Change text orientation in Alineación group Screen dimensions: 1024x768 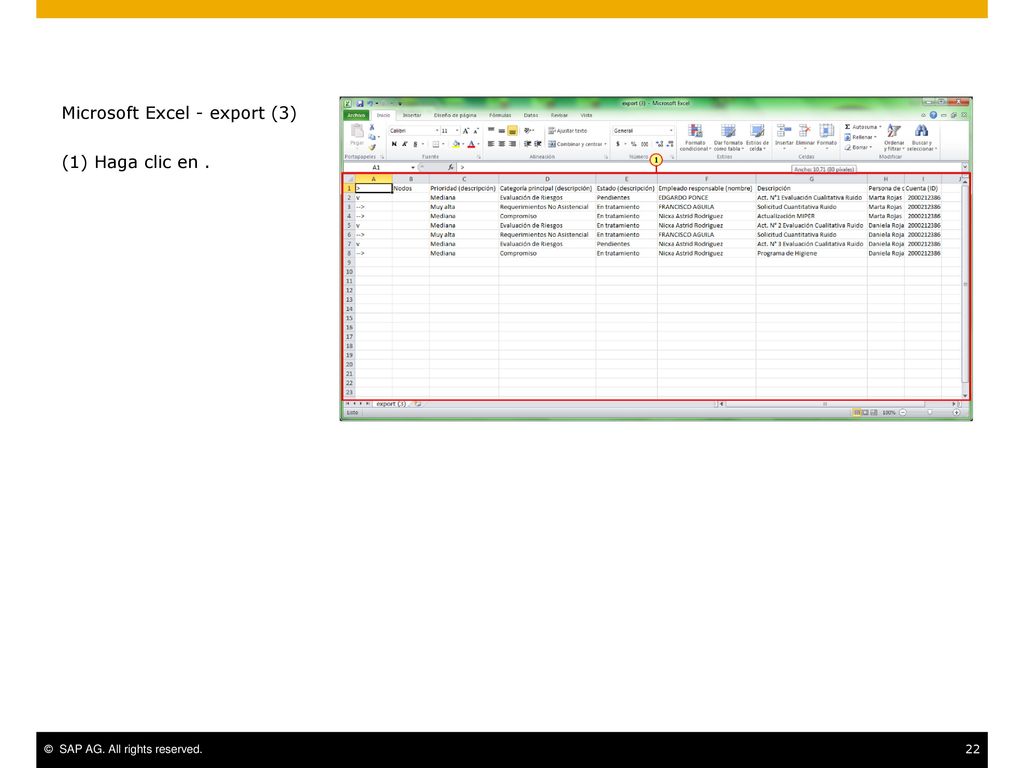click(x=529, y=131)
